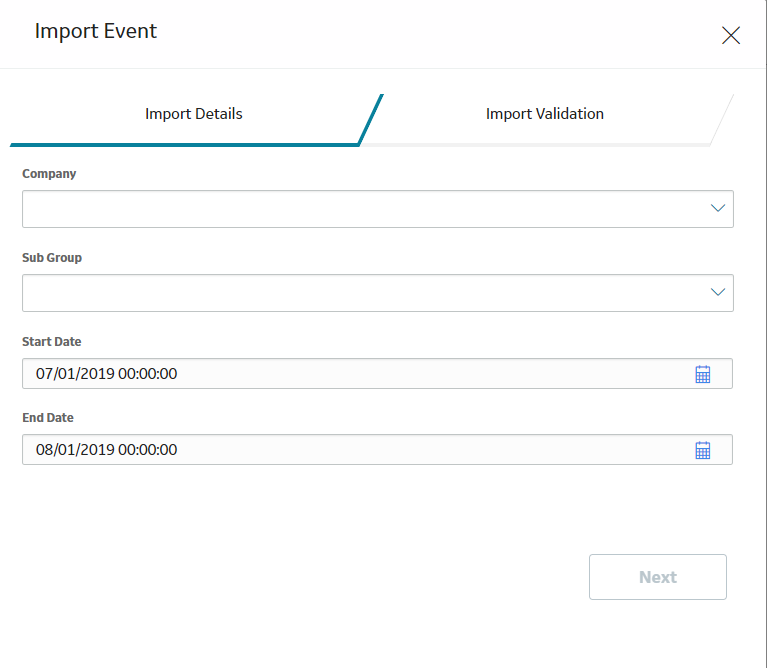Expand the Company dropdown arrow

tap(718, 208)
